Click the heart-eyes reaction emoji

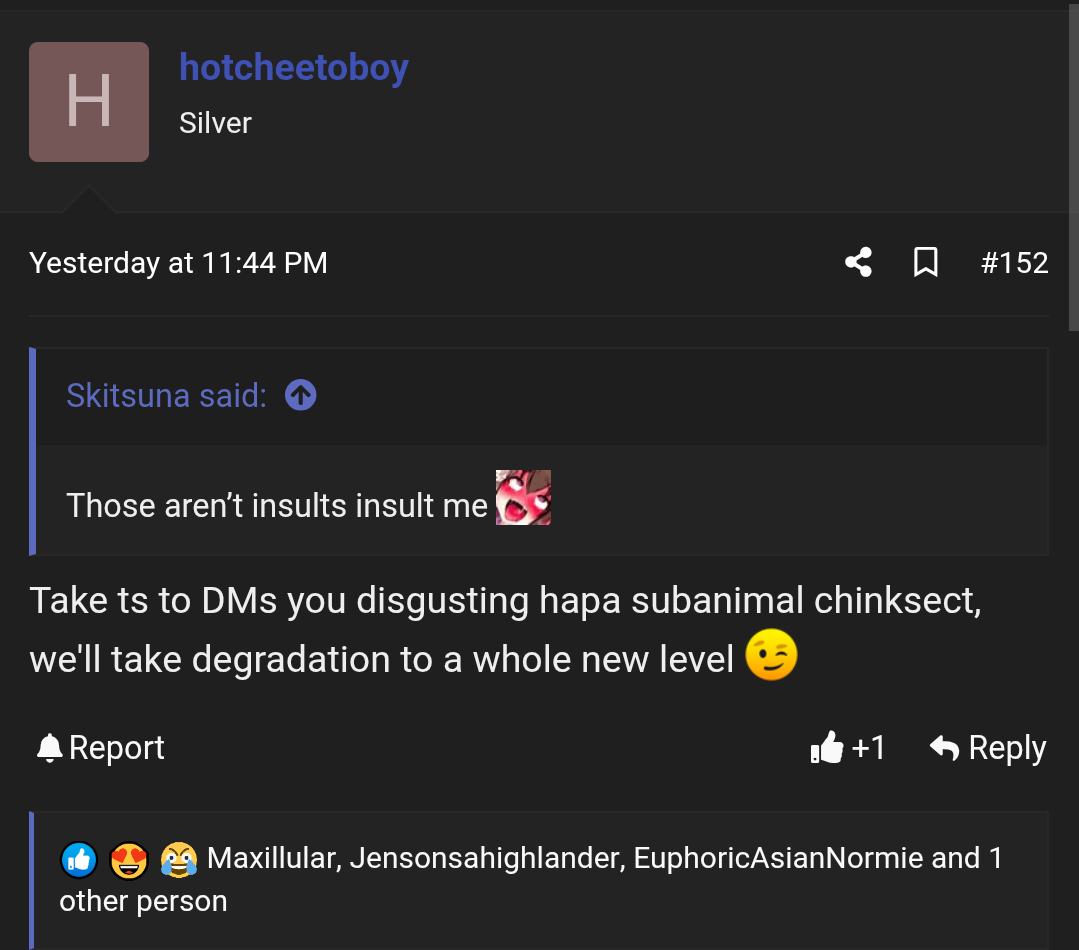pyautogui.click(x=128, y=859)
